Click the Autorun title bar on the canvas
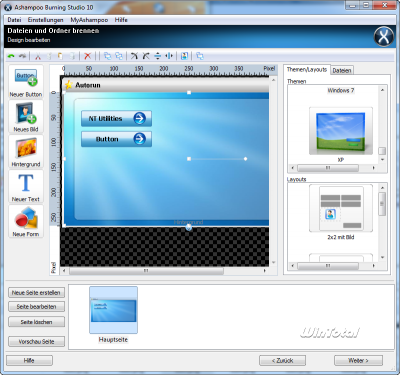 pos(166,85)
